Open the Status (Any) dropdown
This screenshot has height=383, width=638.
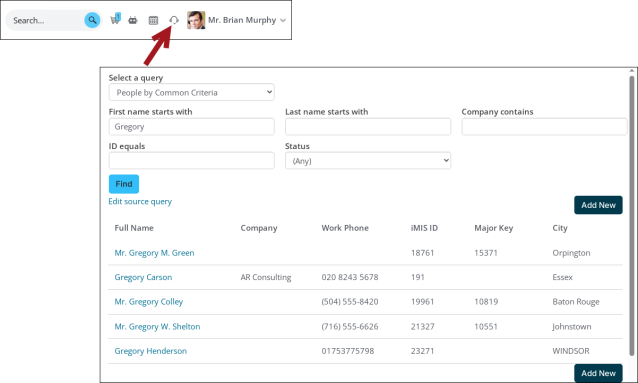point(368,161)
